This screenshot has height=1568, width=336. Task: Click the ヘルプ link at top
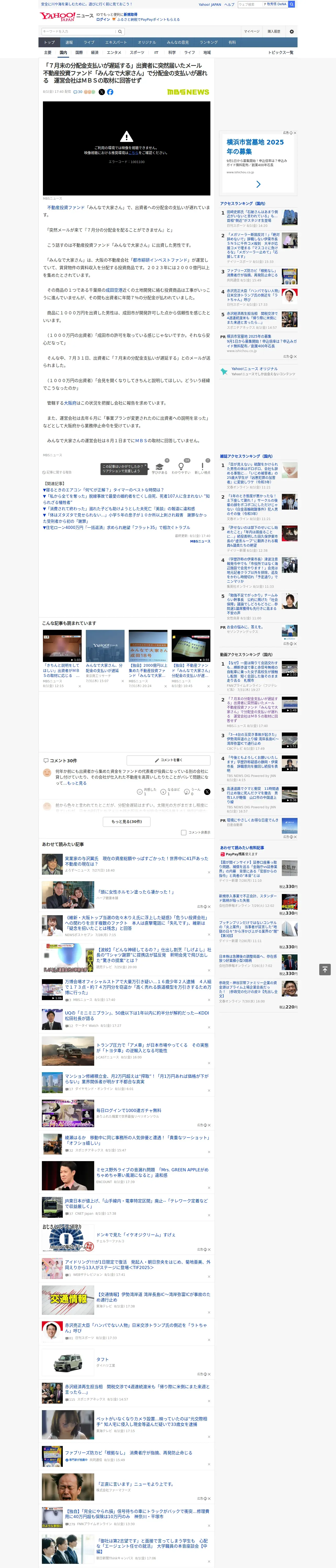tap(229, 4)
